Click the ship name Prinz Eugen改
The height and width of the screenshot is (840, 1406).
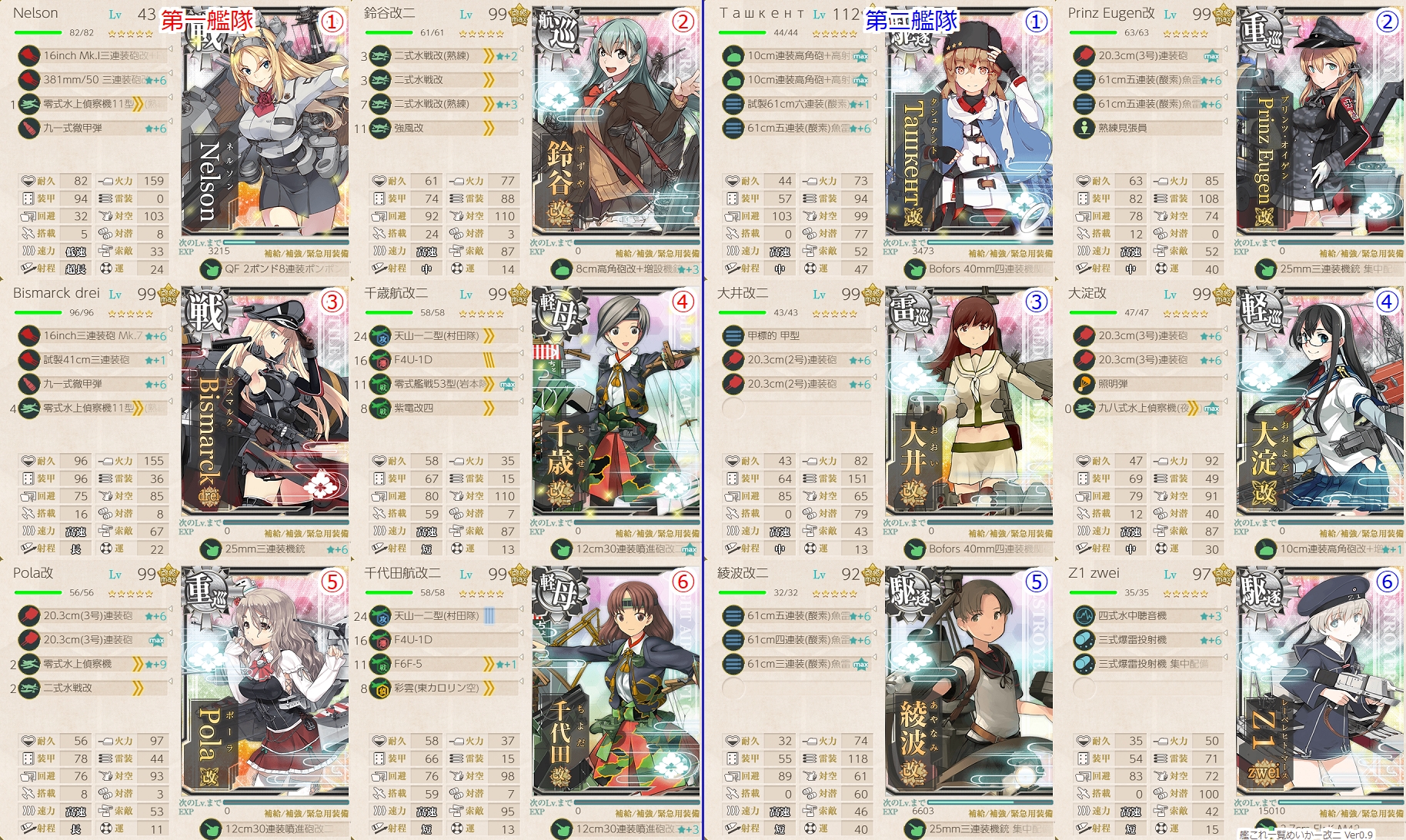1111,13
